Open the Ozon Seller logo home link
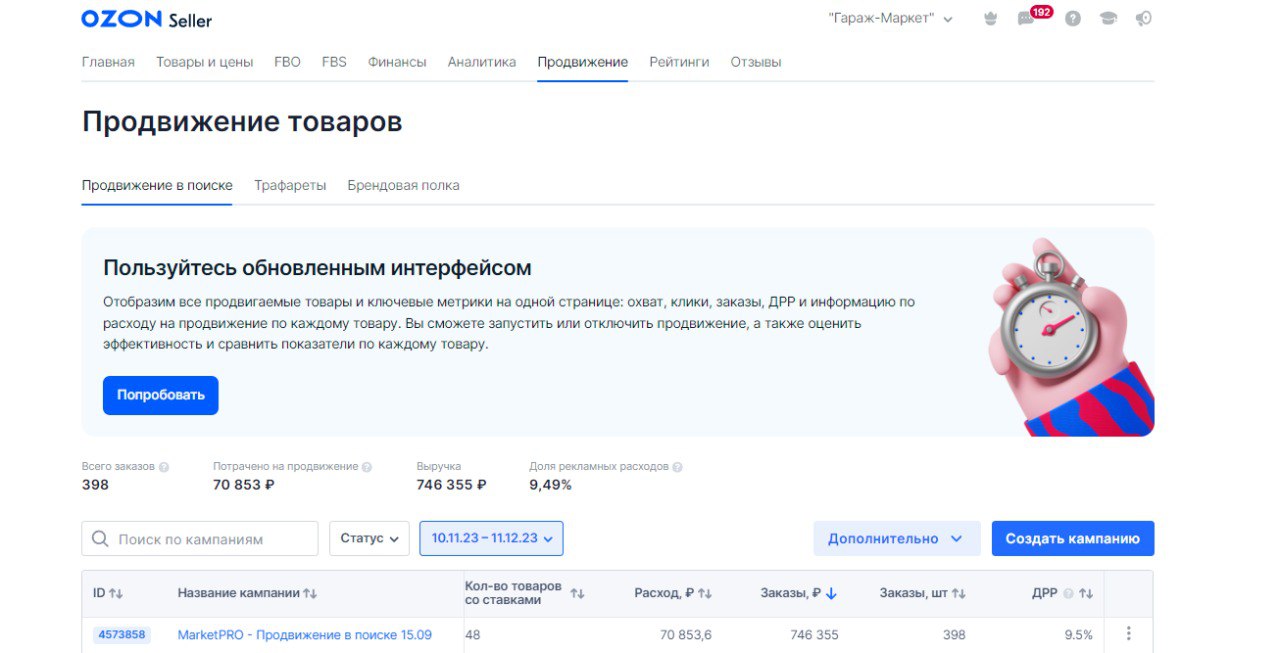This screenshot has height=653, width=1280. (x=146, y=19)
